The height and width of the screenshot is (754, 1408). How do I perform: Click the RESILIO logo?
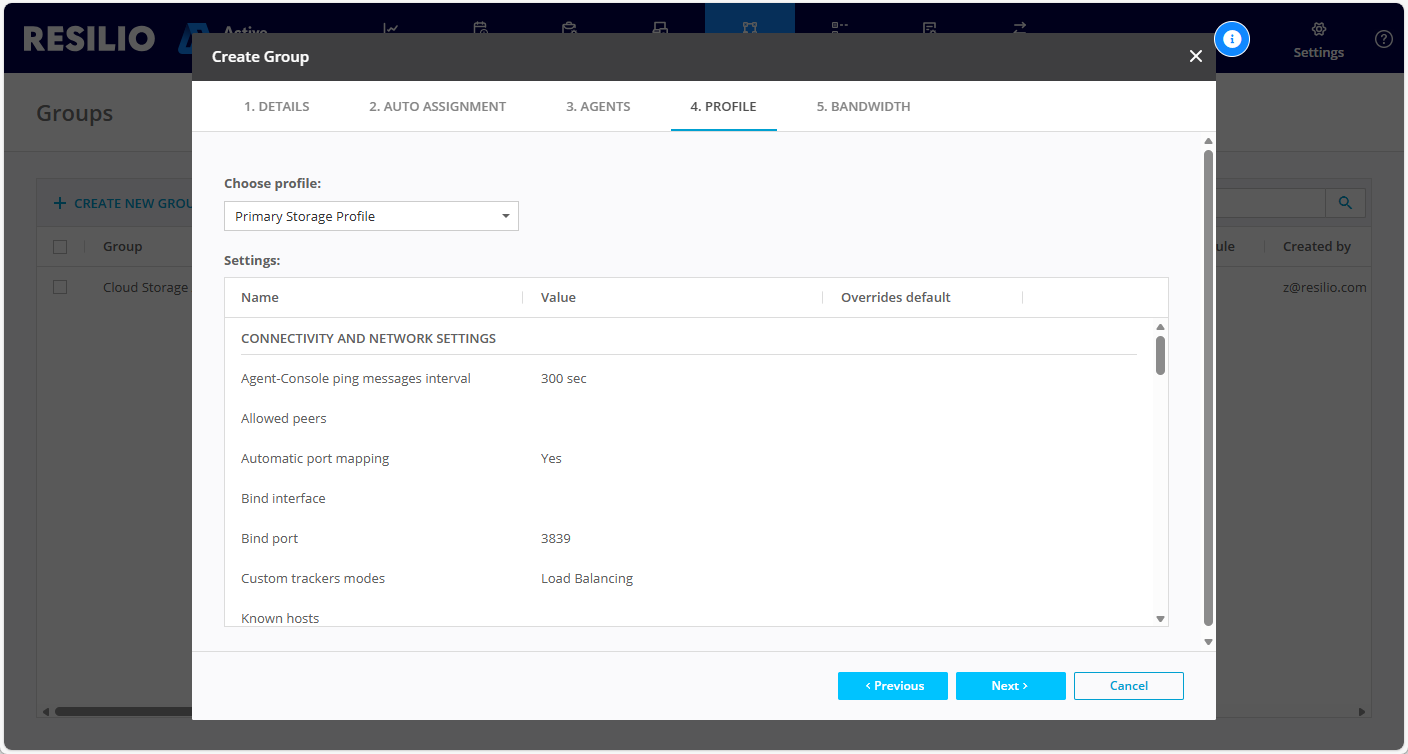(89, 39)
